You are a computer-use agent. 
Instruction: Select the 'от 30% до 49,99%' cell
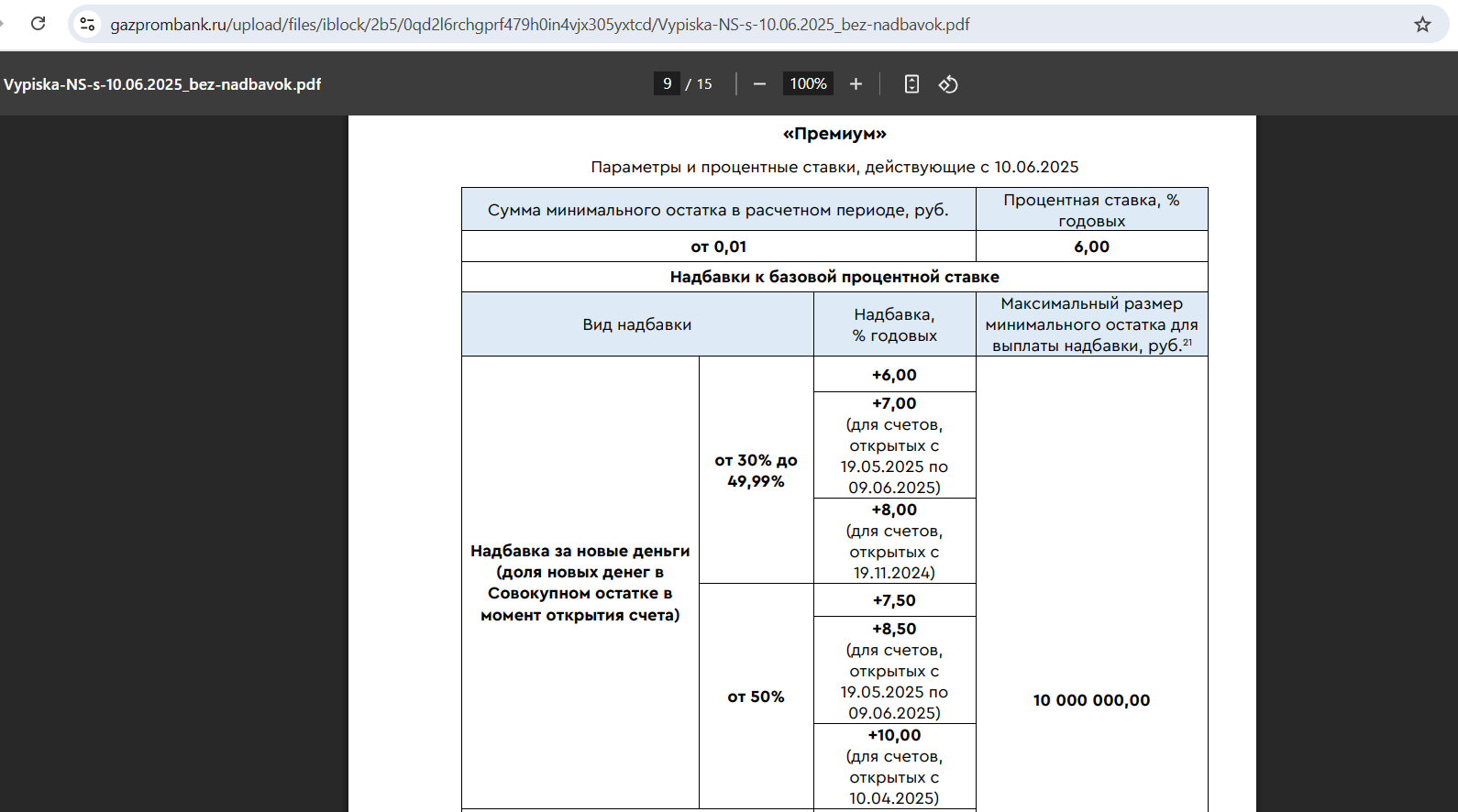[x=756, y=470]
